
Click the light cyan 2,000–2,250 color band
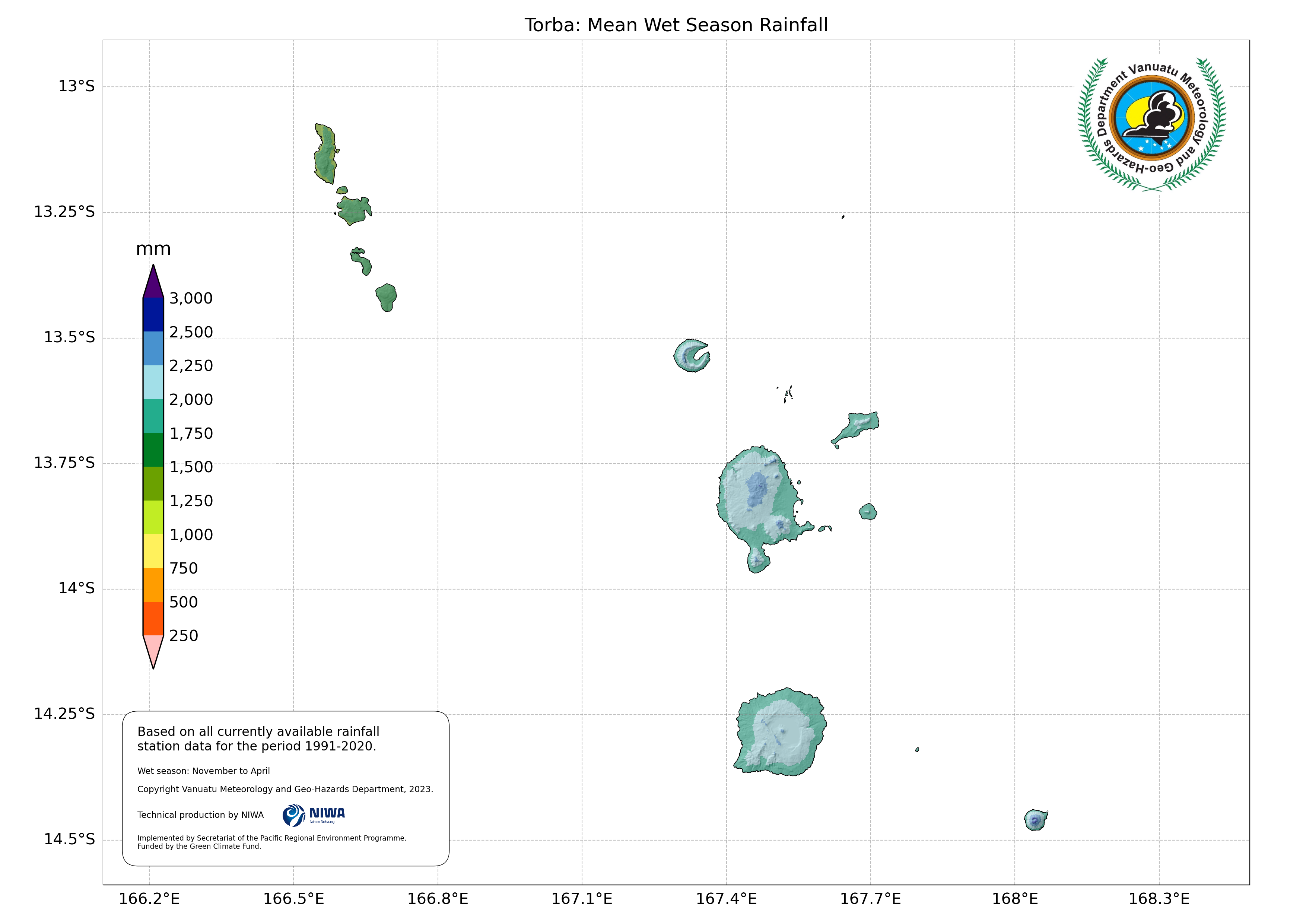tap(153, 382)
